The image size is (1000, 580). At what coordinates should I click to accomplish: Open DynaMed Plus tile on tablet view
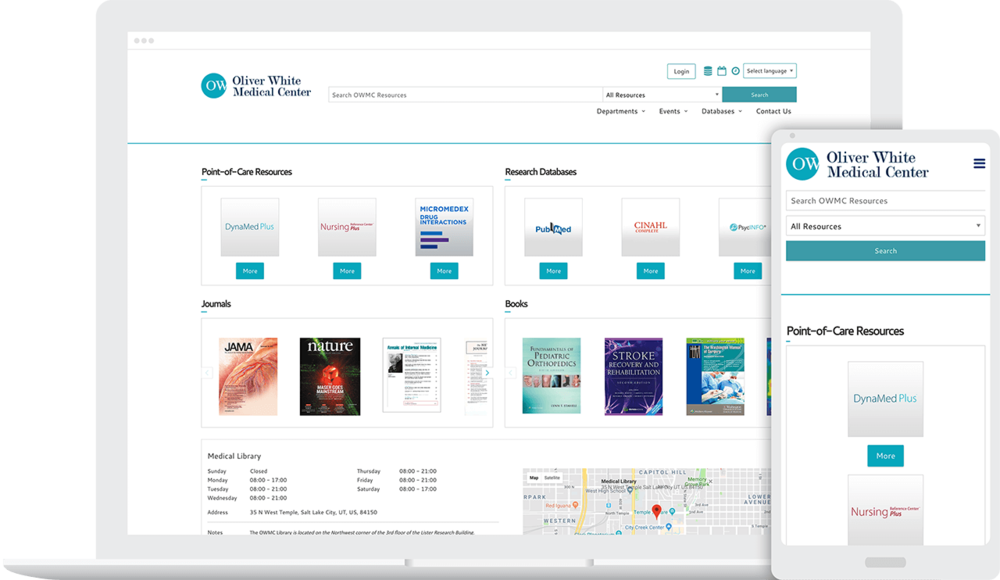pyautogui.click(x=885, y=399)
